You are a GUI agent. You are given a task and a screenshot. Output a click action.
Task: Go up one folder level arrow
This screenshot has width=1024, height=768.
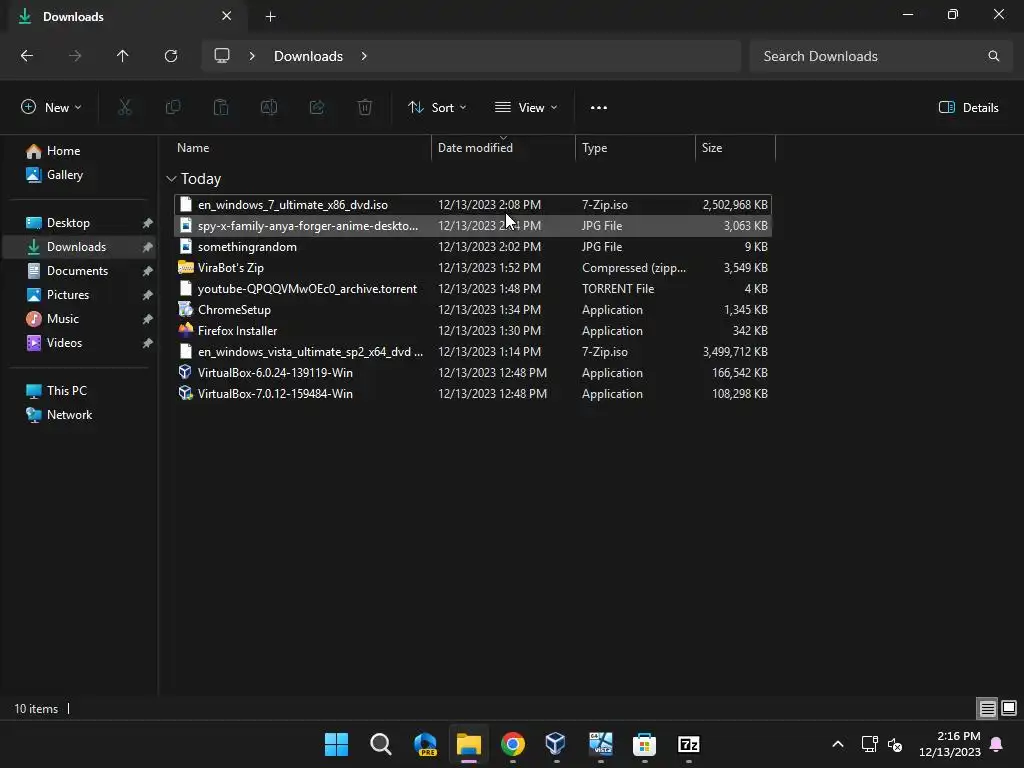pyautogui.click(x=123, y=56)
